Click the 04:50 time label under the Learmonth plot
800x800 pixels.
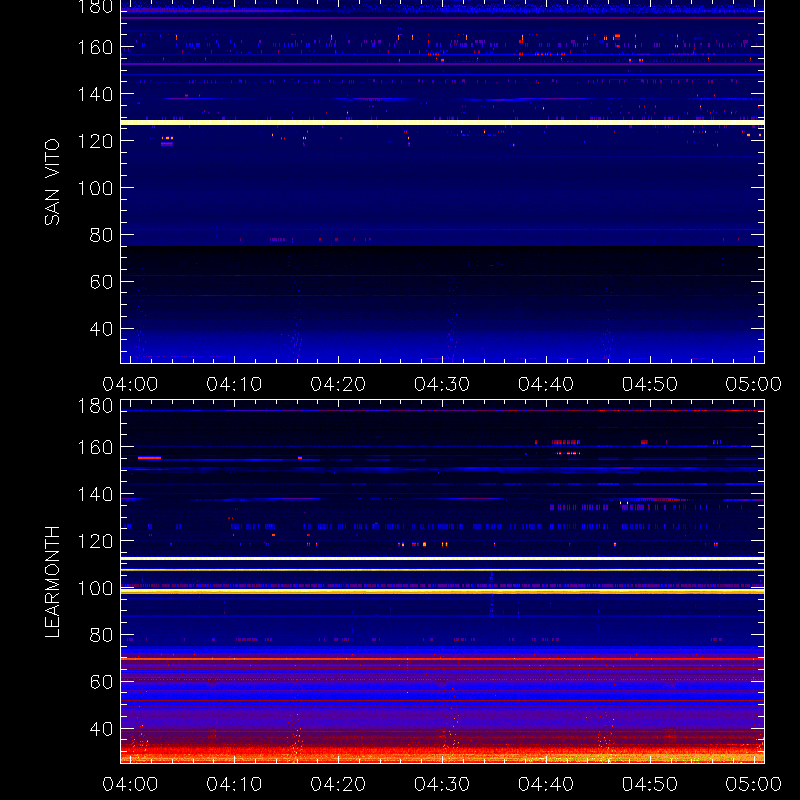[650, 784]
